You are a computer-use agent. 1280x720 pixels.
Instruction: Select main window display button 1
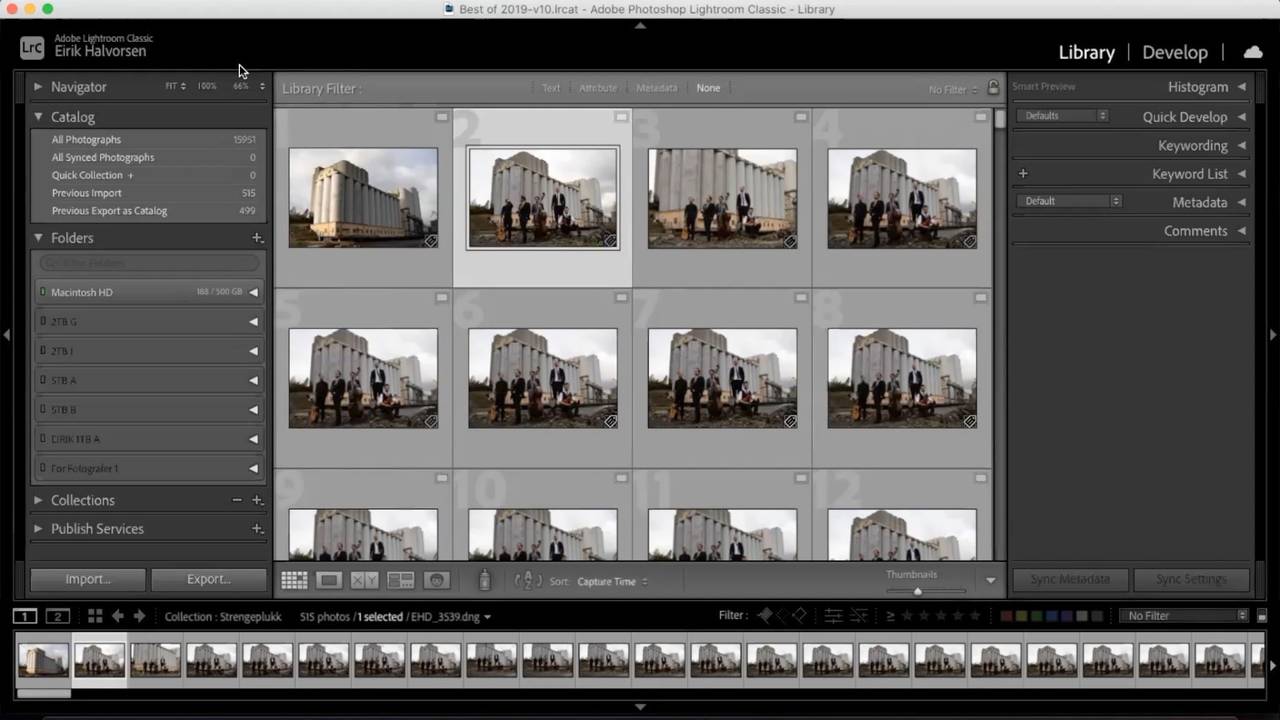[x=25, y=616]
